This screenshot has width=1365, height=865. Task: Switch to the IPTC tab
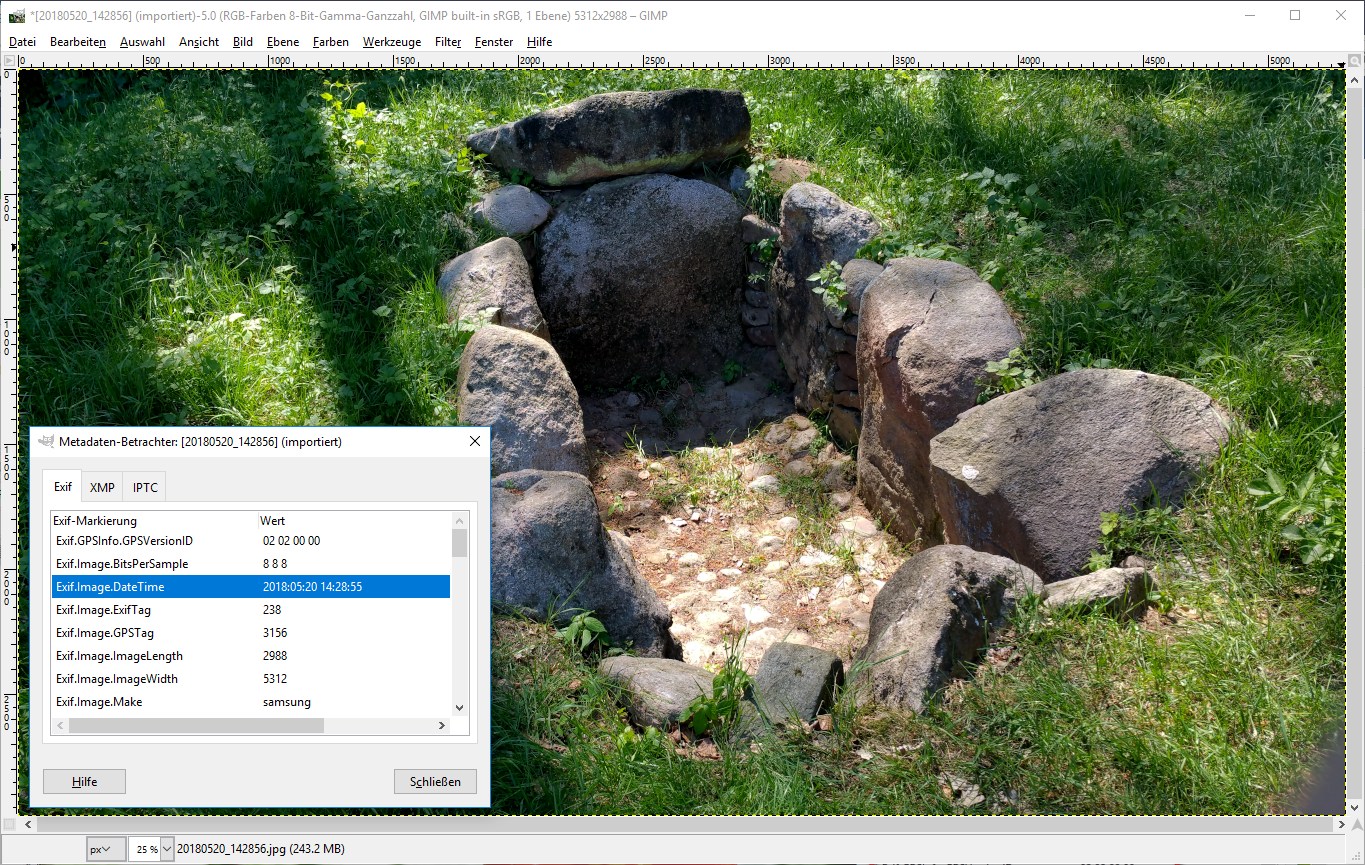(x=145, y=487)
